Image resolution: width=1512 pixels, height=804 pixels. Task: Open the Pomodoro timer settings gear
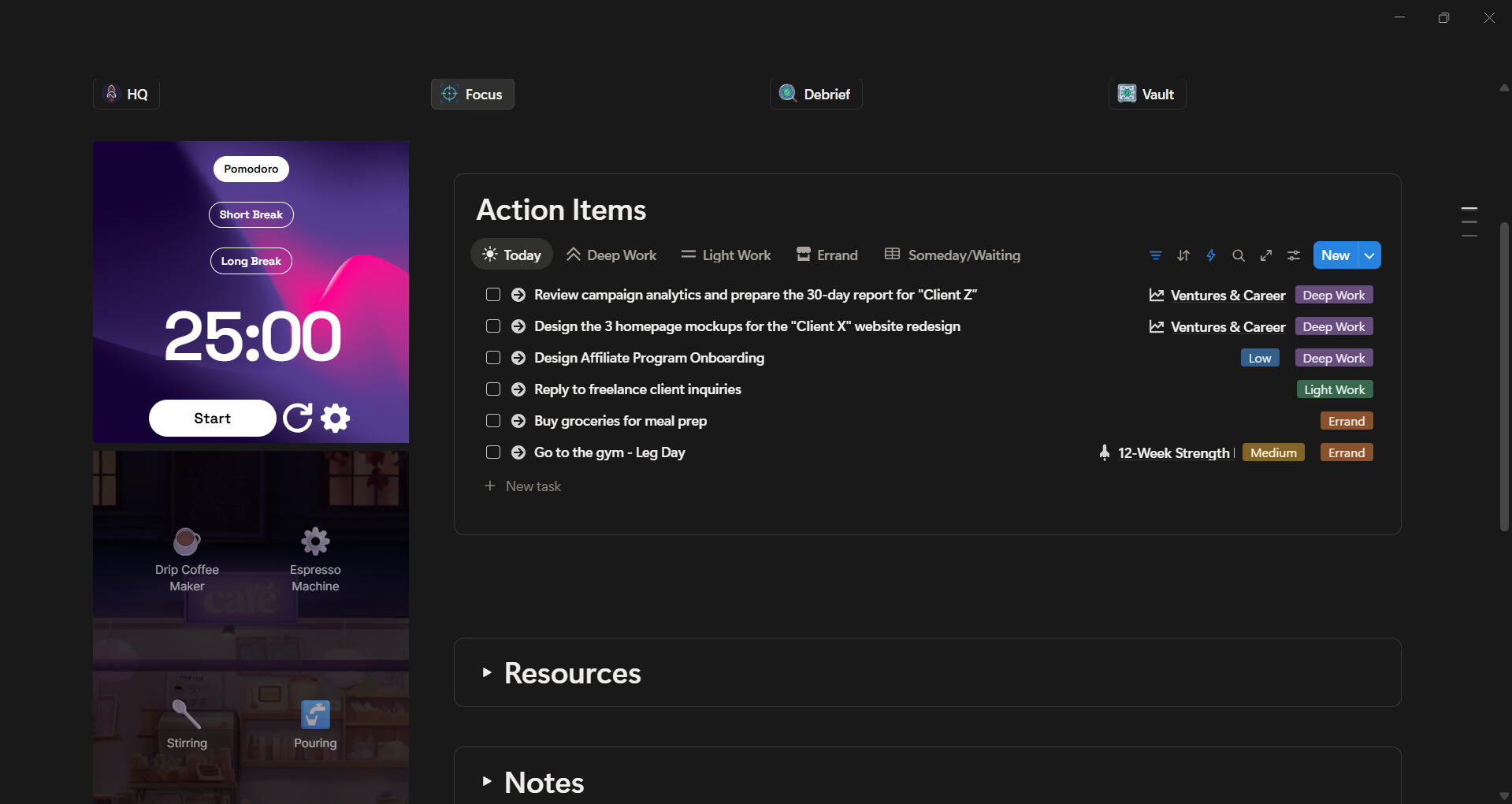click(x=334, y=418)
